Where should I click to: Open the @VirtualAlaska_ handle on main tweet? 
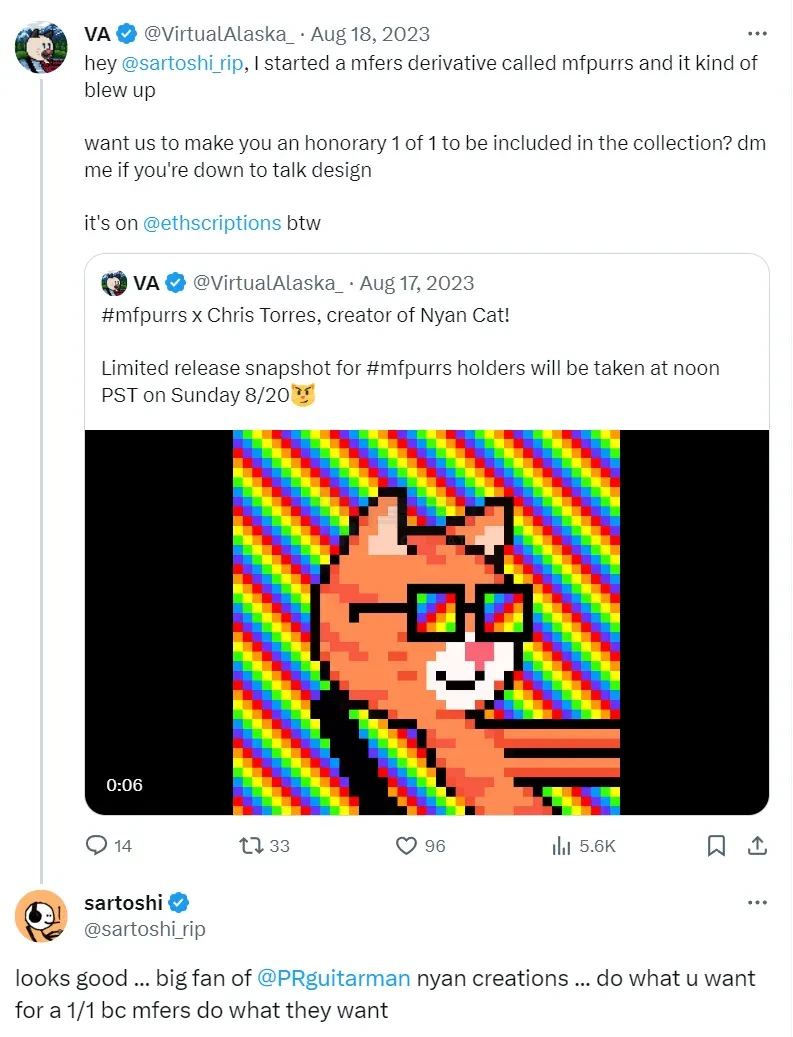[219, 34]
